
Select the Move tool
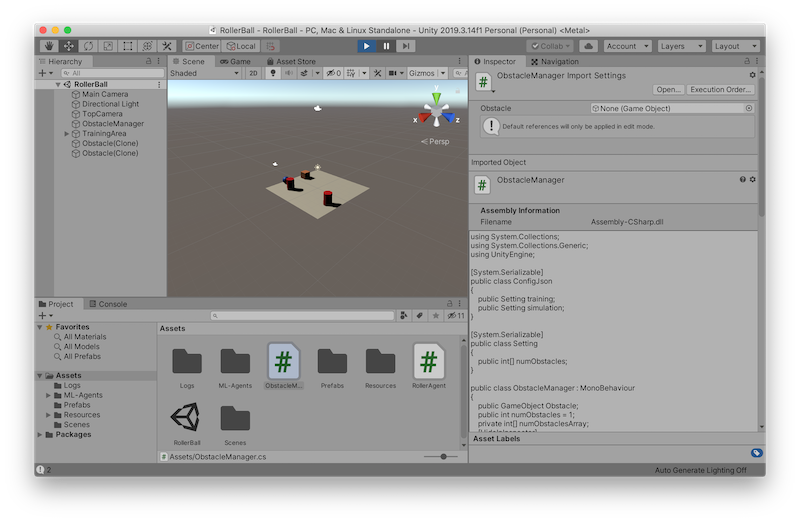point(68,46)
